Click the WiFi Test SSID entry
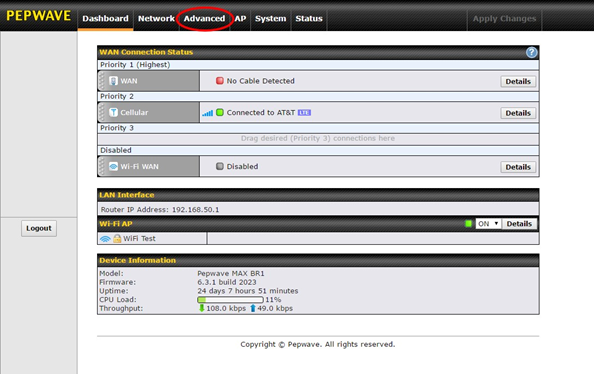 point(139,239)
